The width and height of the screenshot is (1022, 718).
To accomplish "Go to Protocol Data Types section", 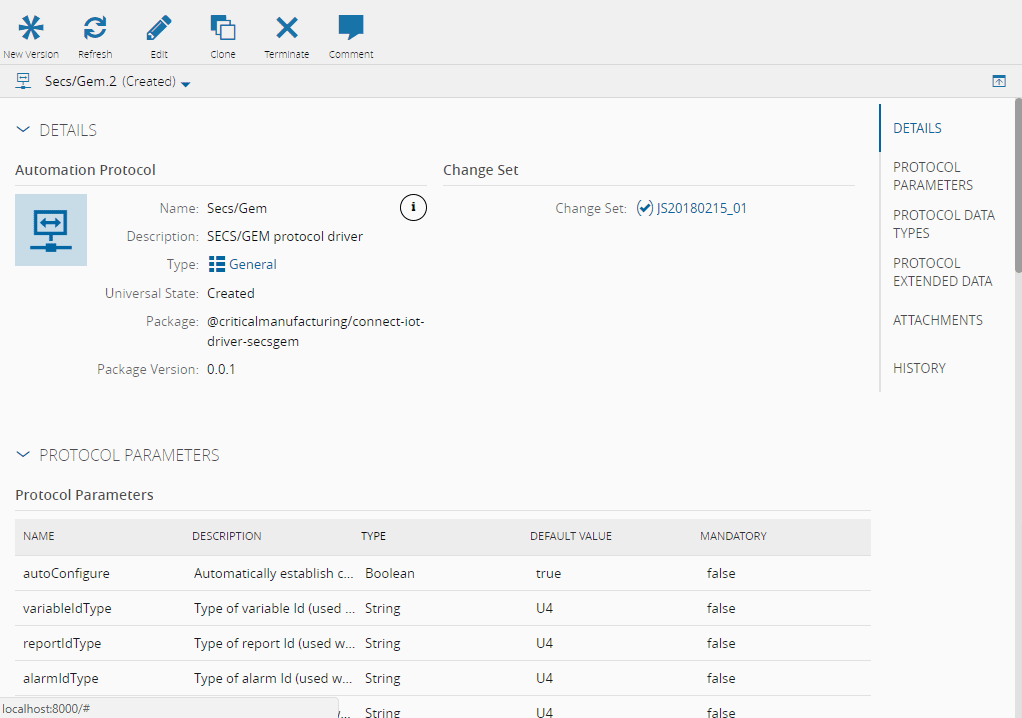I will [x=943, y=224].
